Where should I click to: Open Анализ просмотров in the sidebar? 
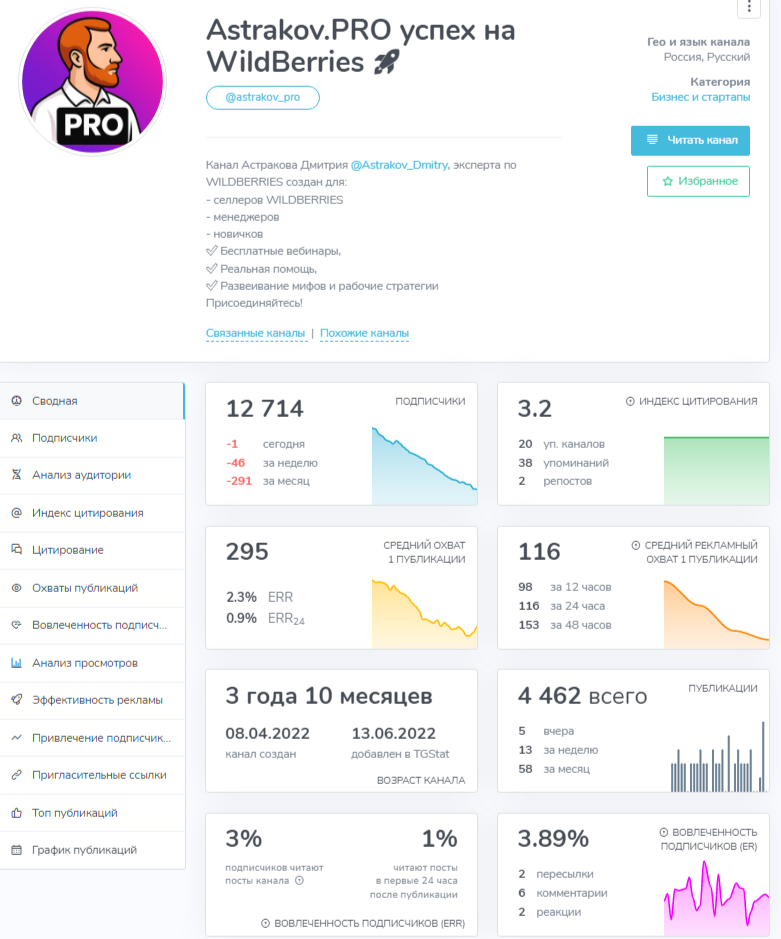[92, 662]
